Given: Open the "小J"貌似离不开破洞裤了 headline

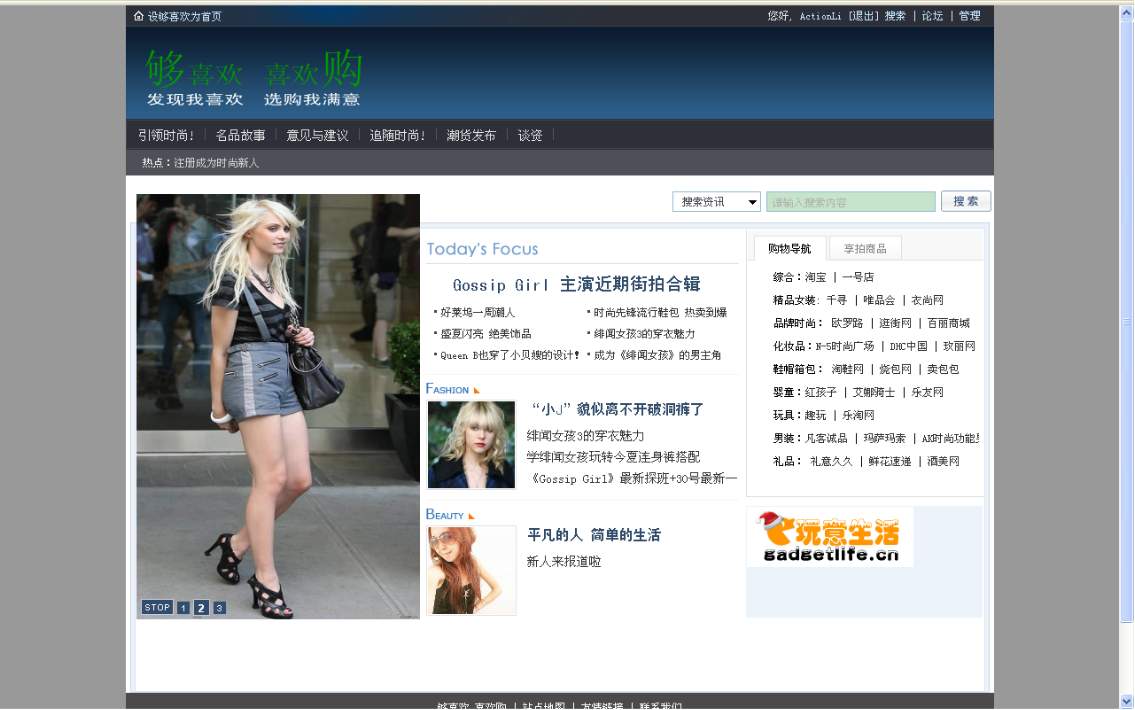Looking at the screenshot, I should tap(617, 410).
